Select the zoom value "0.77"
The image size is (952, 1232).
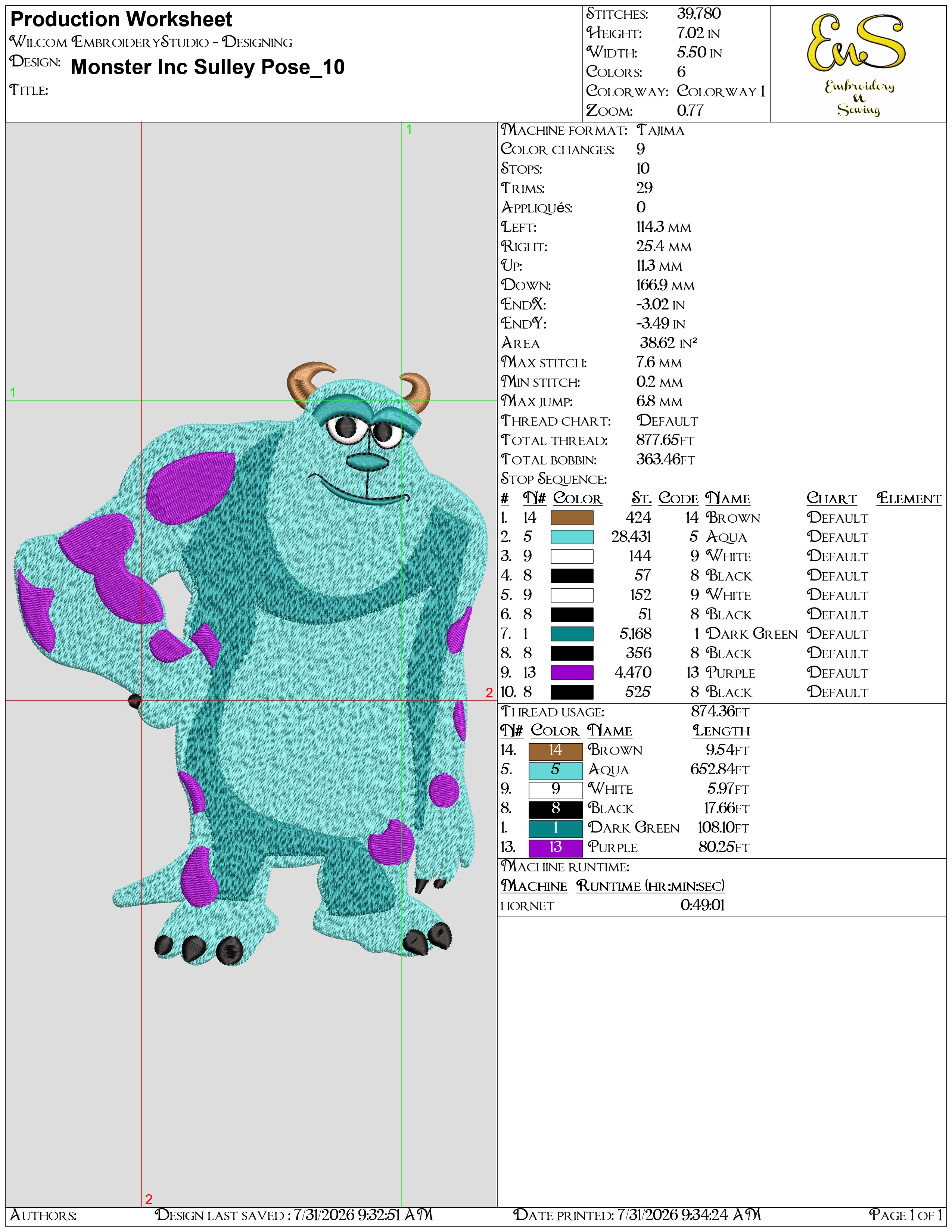(x=690, y=111)
